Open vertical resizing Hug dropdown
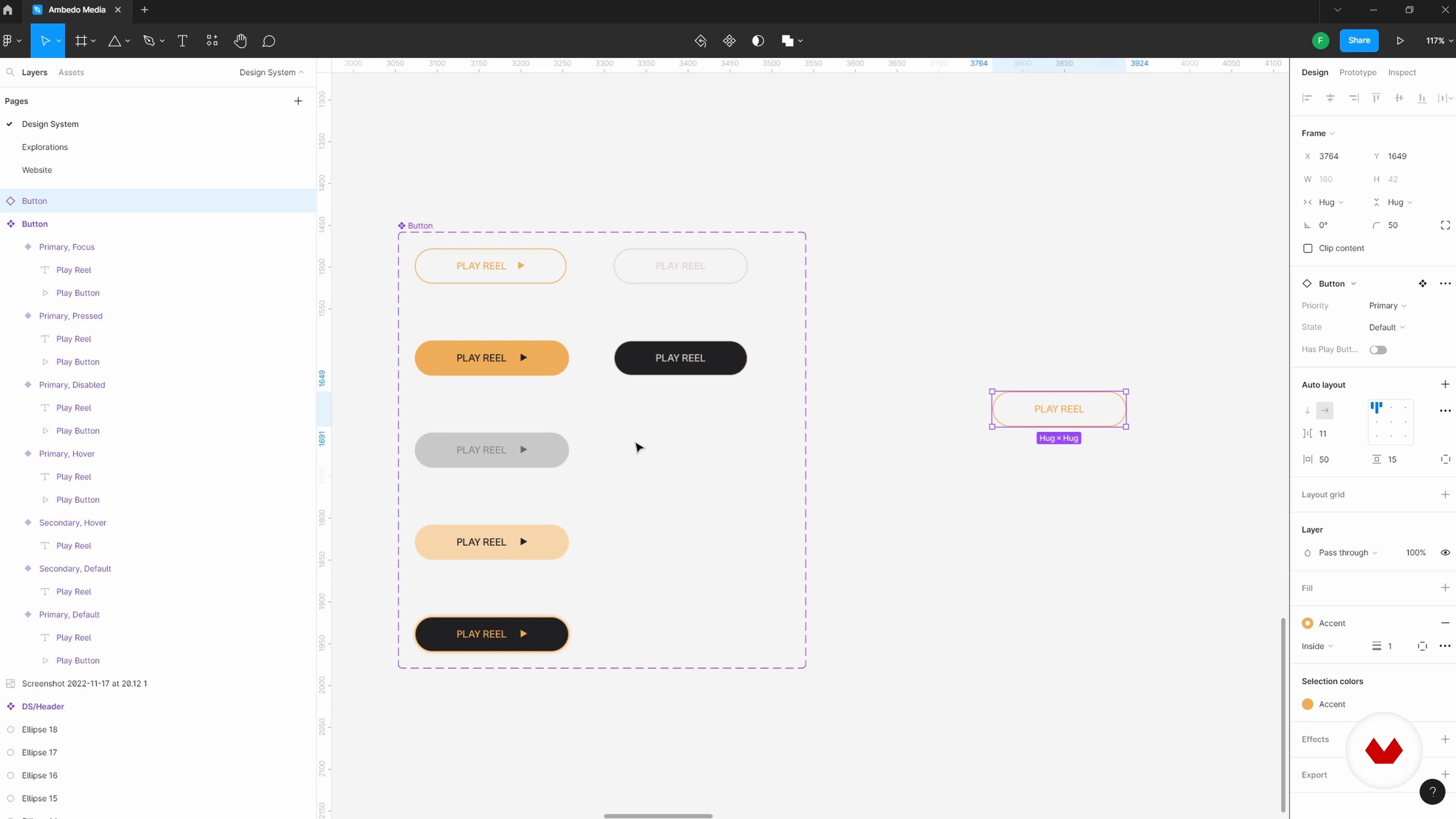This screenshot has width=1456, height=819. (x=1400, y=202)
